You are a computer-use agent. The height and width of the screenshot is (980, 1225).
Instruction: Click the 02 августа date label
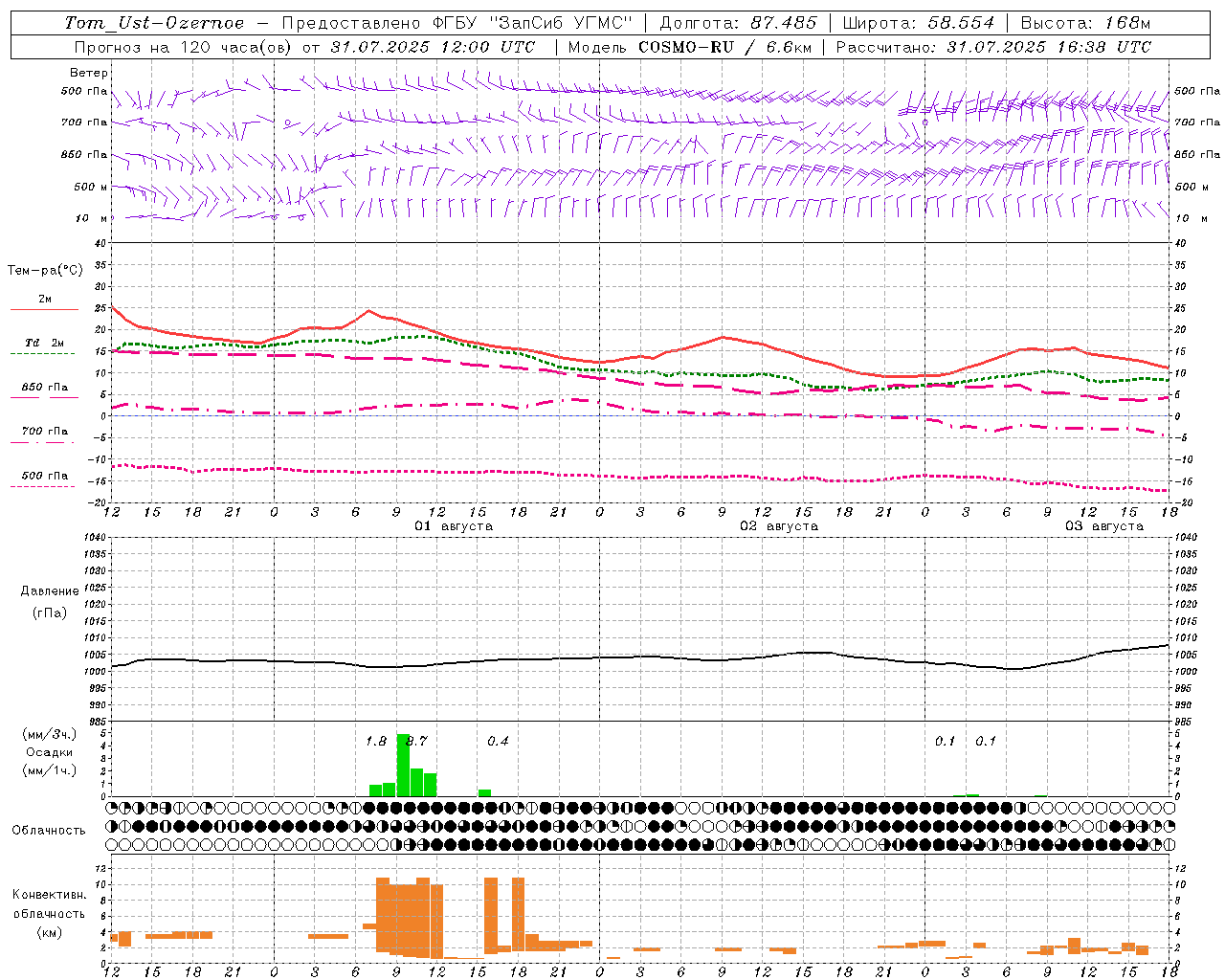pyautogui.click(x=779, y=526)
